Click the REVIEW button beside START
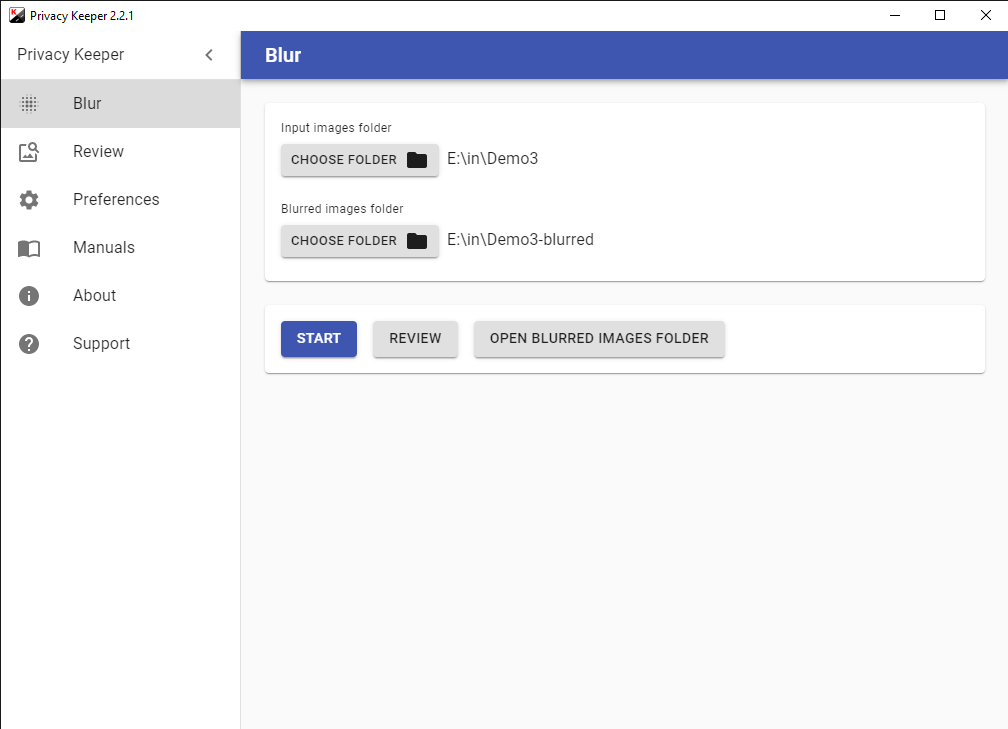Viewport: 1008px width, 729px height. 415,339
